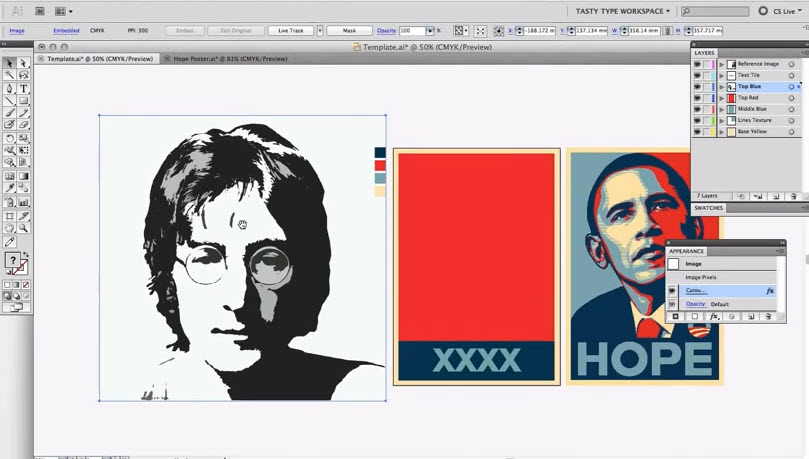Open the Layers panel tab
Viewport: 809px width, 459px height.
click(704, 53)
